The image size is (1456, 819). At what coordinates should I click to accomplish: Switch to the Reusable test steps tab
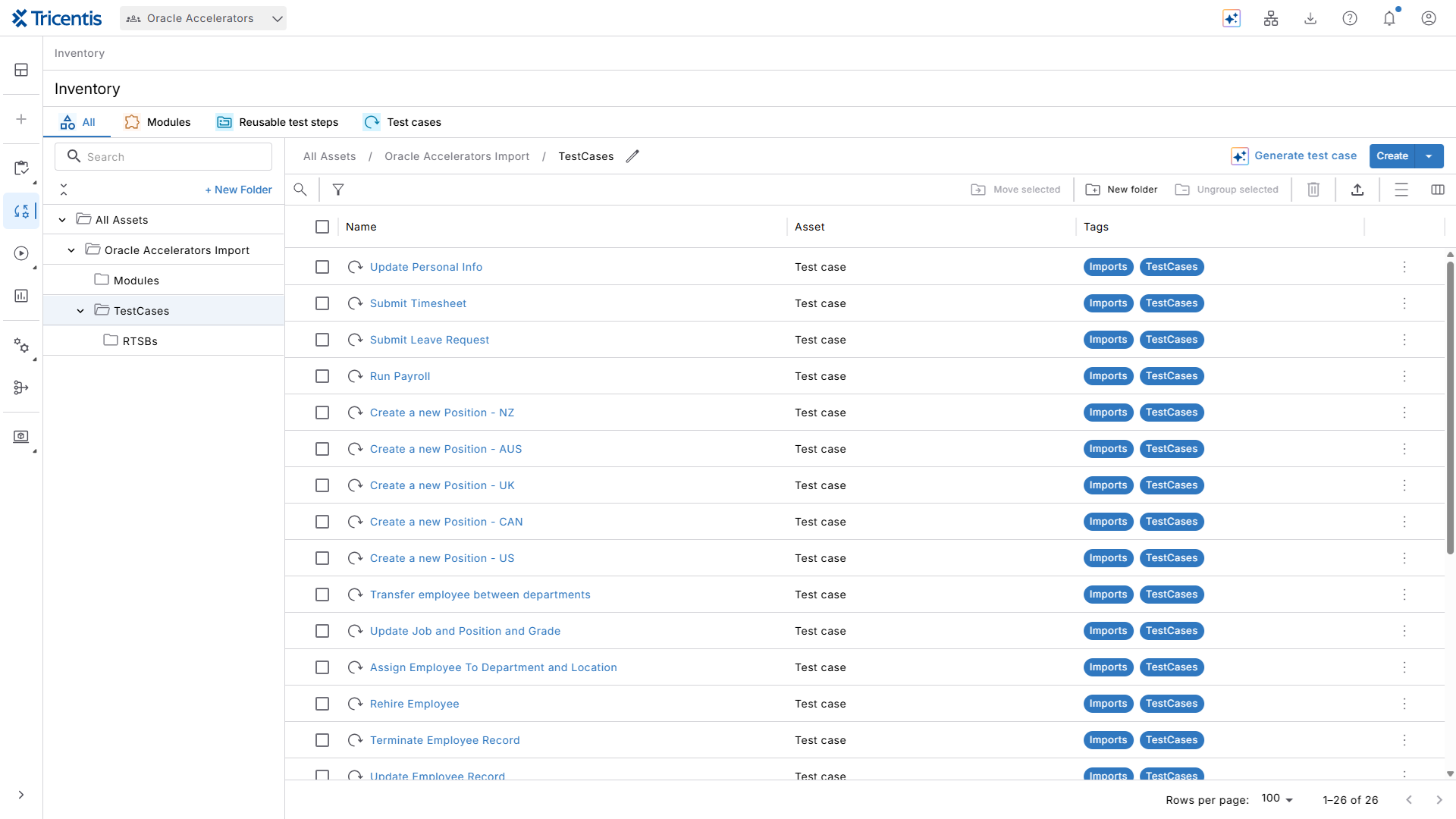[278, 122]
